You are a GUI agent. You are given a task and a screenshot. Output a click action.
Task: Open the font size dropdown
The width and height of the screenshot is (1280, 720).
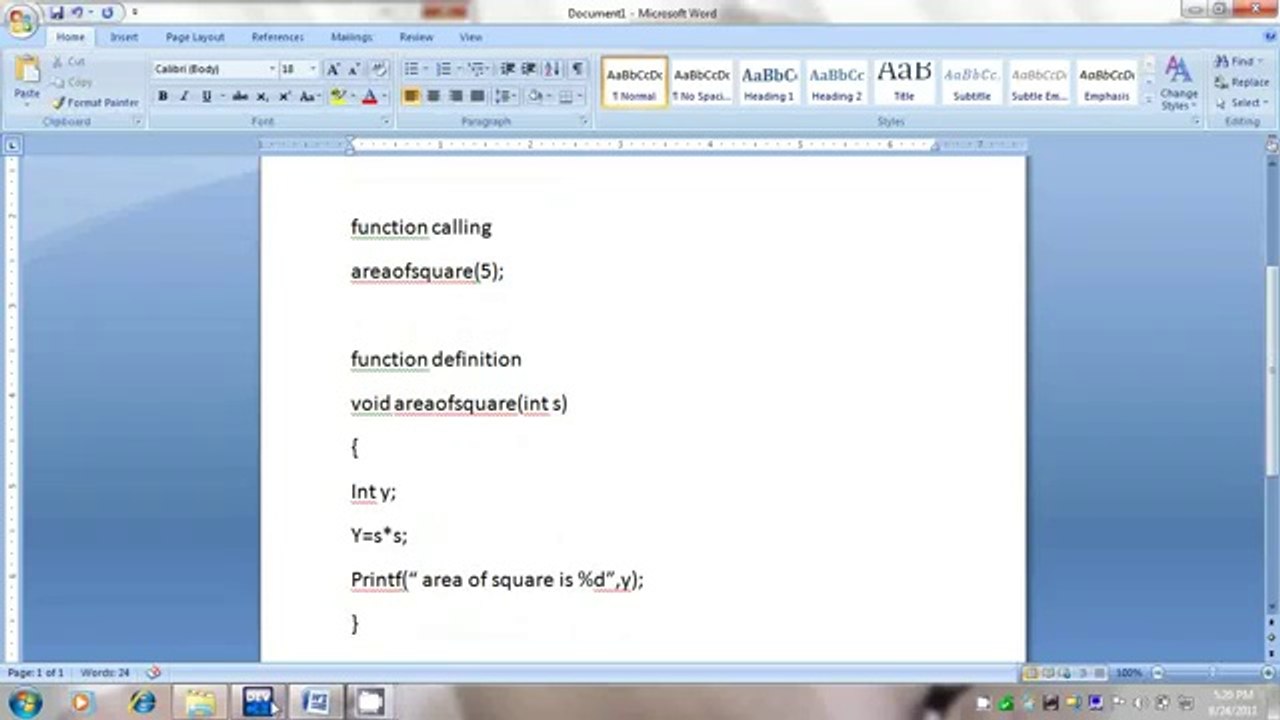(313, 69)
